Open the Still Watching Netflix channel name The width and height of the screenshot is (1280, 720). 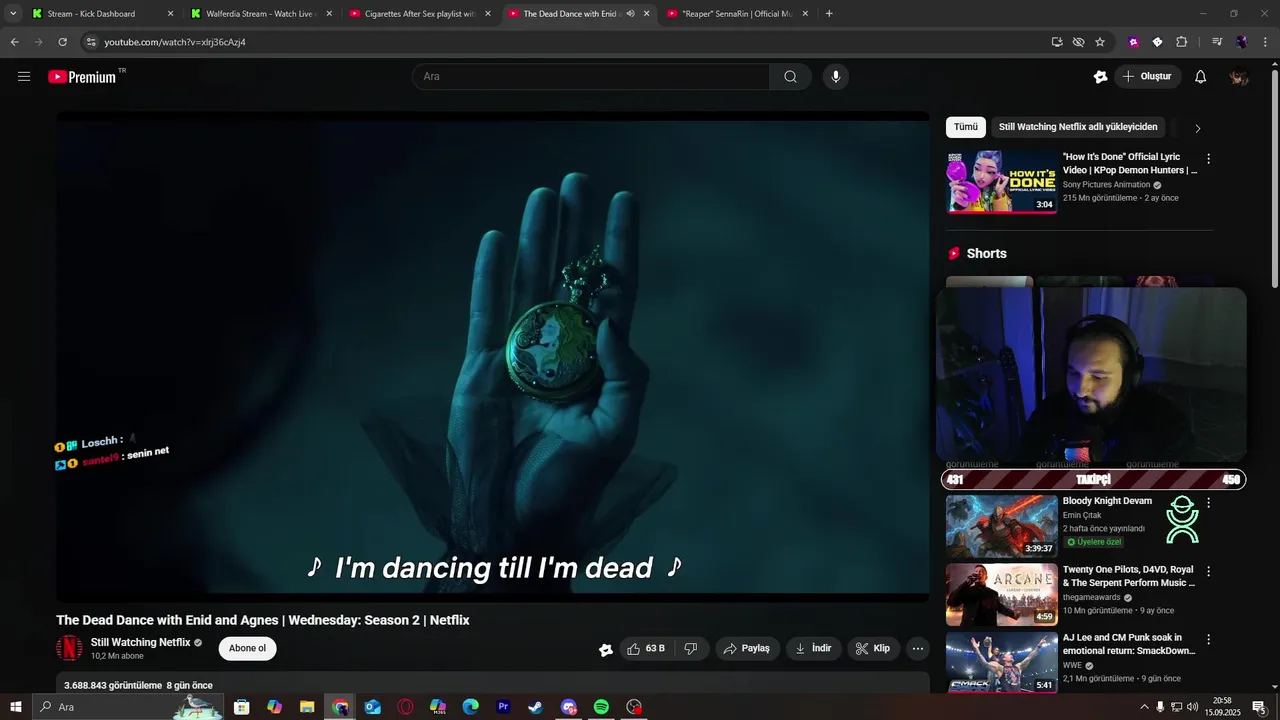tap(140, 643)
